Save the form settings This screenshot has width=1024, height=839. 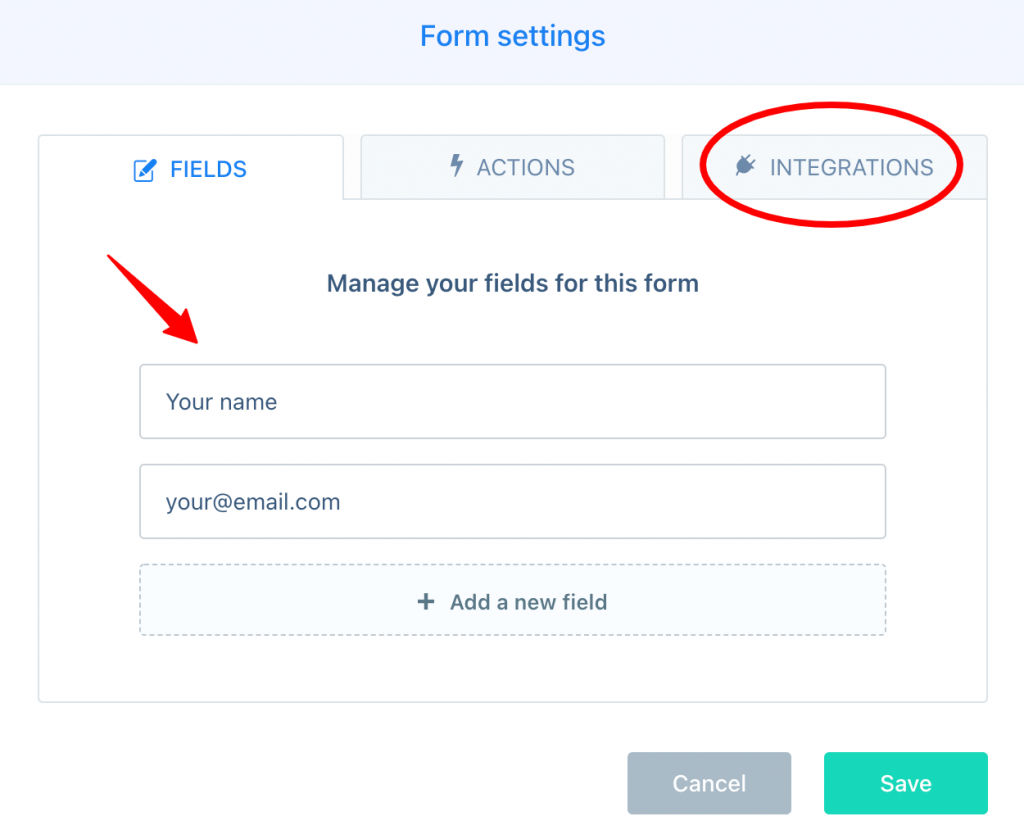(x=906, y=783)
